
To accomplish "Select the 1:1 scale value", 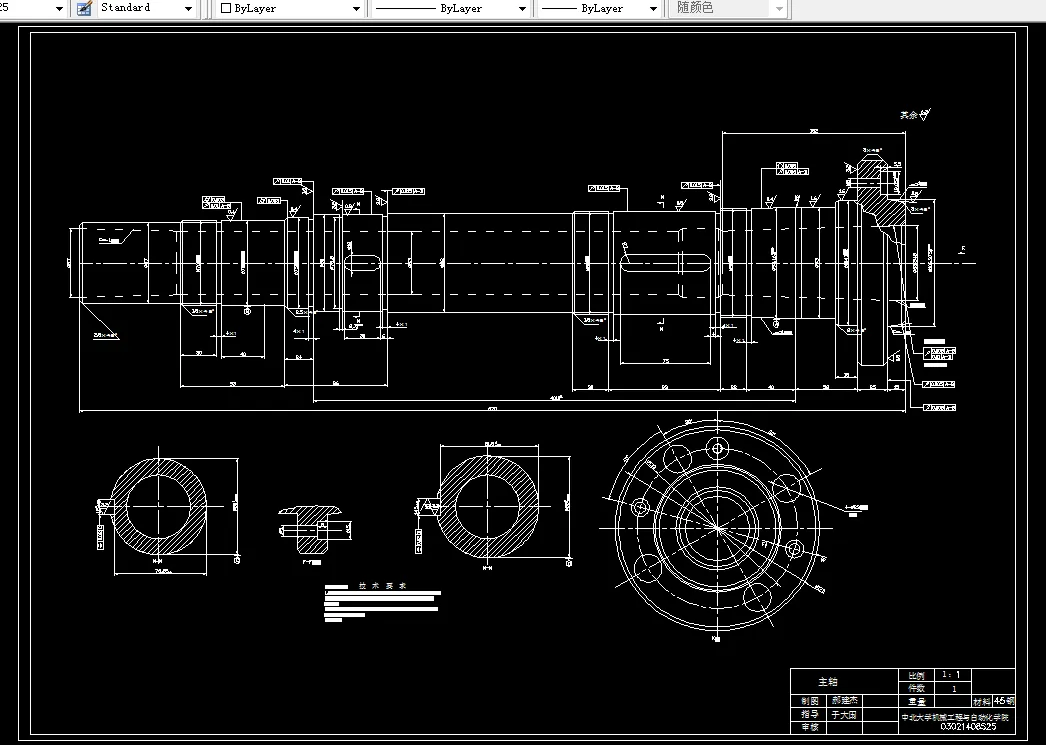I will (x=951, y=675).
